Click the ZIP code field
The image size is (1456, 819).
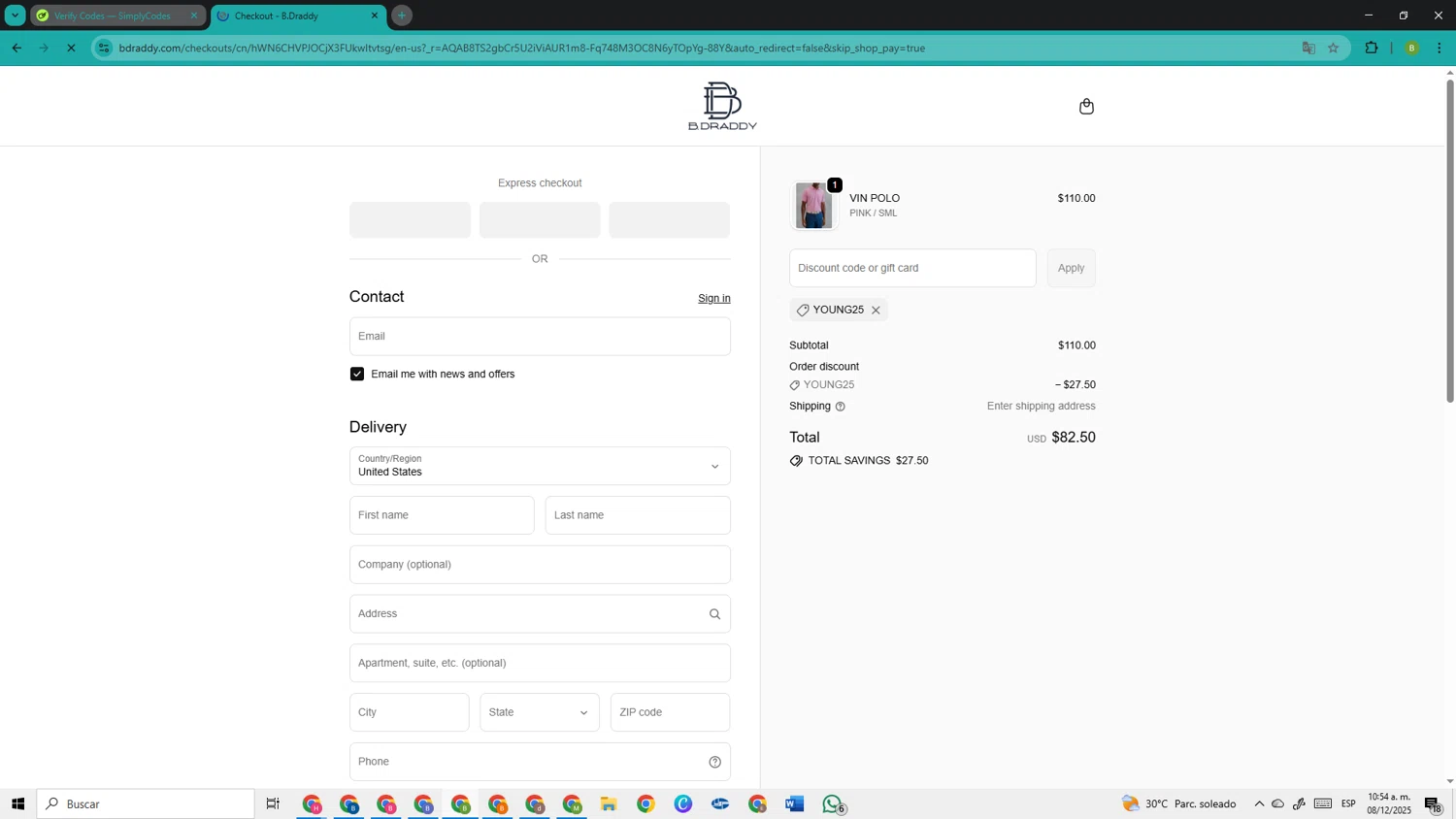tap(670, 712)
